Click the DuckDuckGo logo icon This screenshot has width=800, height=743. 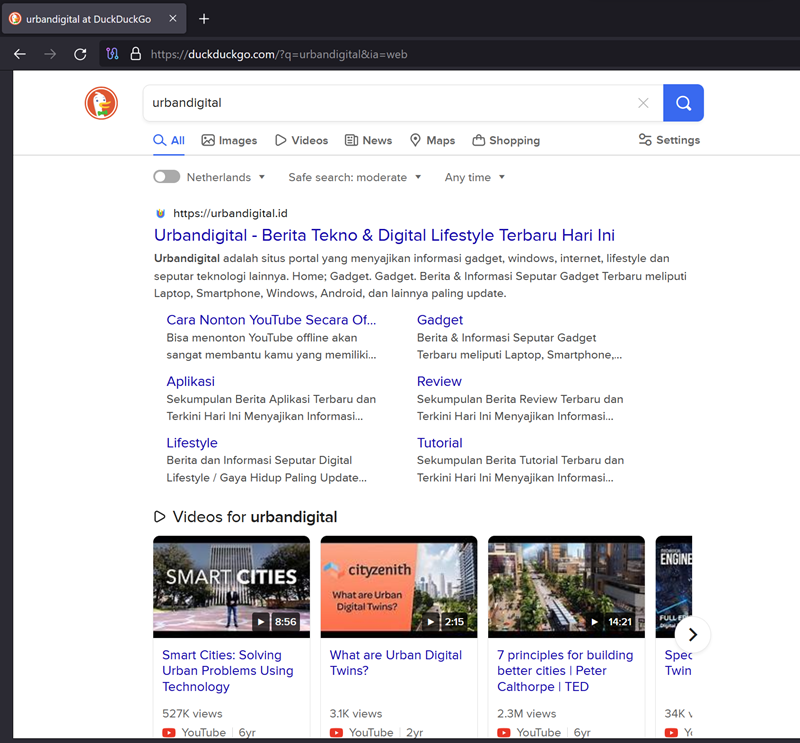(x=101, y=103)
